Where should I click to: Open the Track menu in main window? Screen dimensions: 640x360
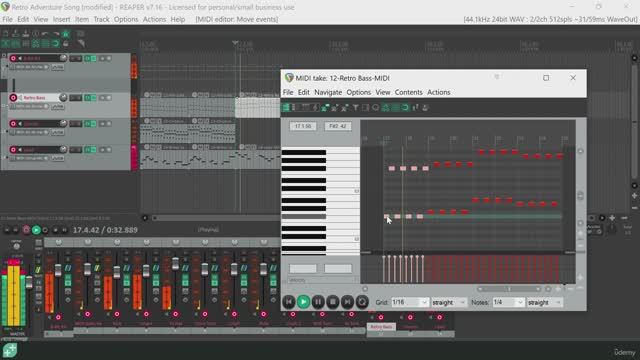tap(101, 19)
